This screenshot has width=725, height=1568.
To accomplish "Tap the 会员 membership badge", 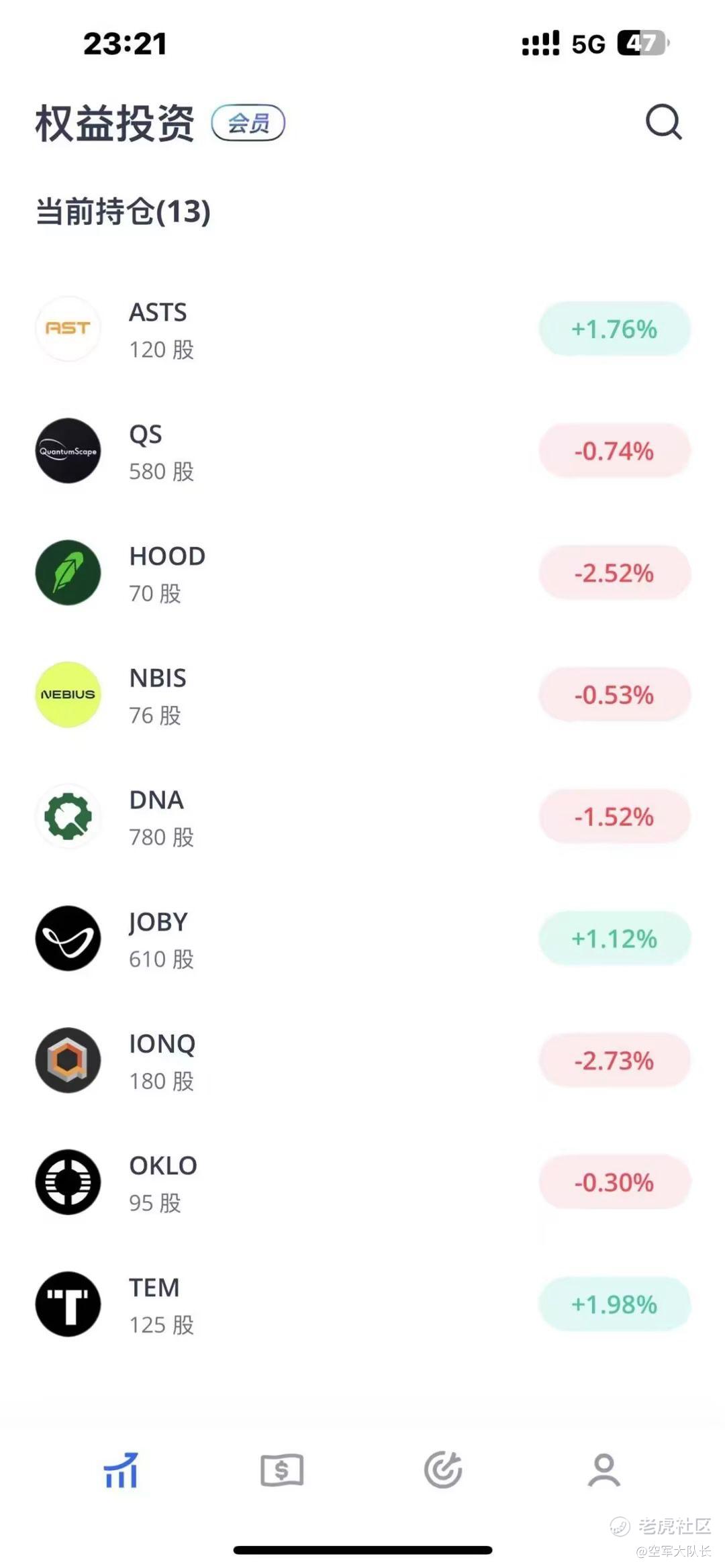I will coord(248,123).
